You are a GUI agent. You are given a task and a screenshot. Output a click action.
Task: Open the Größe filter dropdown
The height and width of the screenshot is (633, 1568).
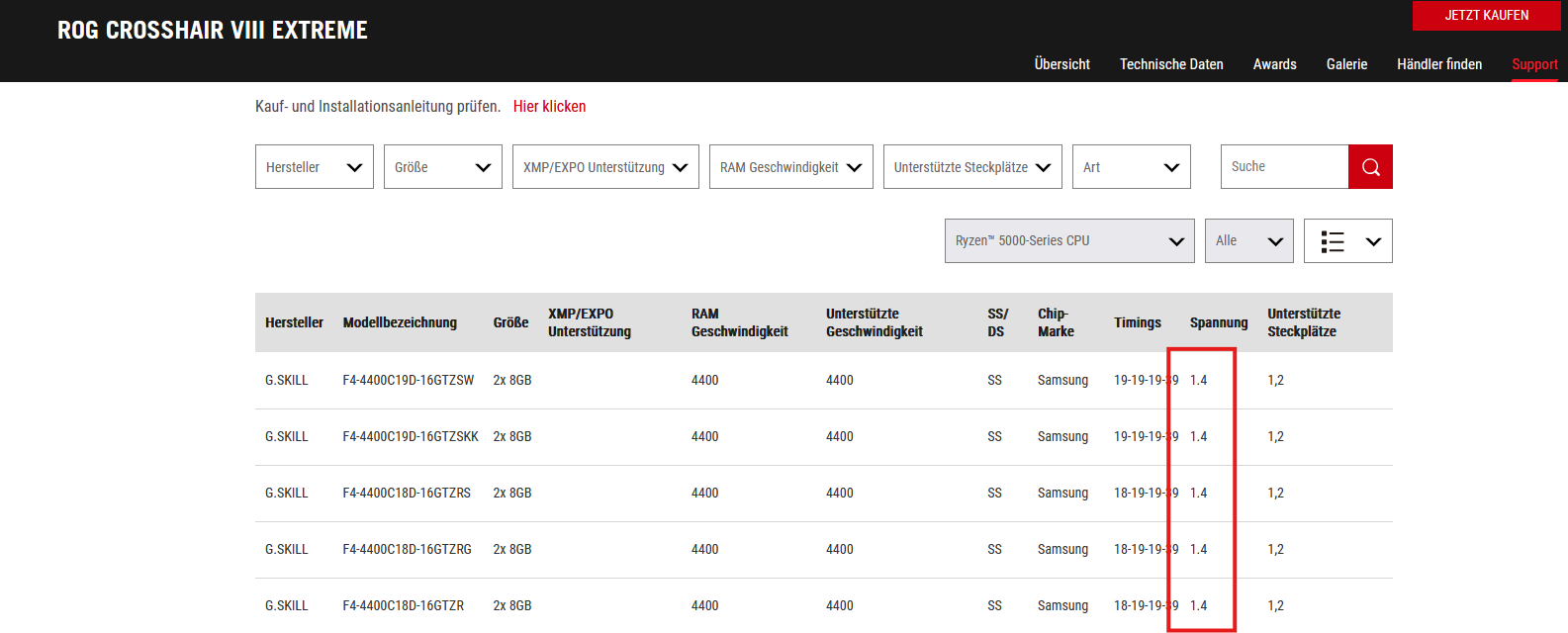click(443, 167)
